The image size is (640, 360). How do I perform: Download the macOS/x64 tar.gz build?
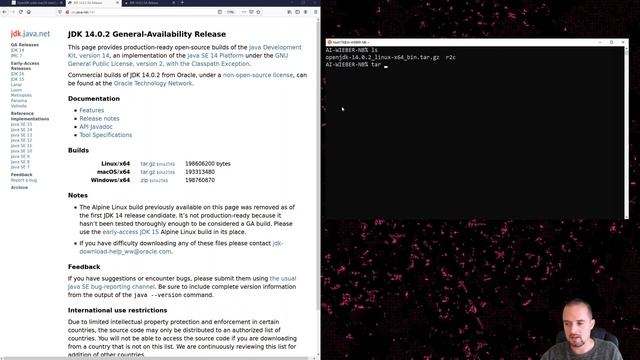147,172
